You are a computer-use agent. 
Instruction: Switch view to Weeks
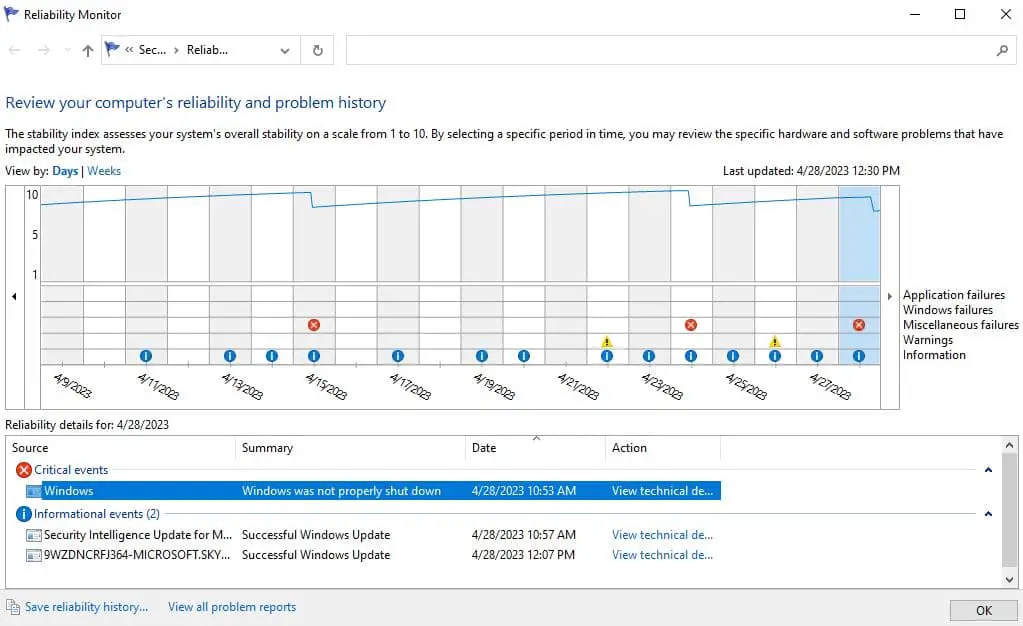tap(104, 171)
